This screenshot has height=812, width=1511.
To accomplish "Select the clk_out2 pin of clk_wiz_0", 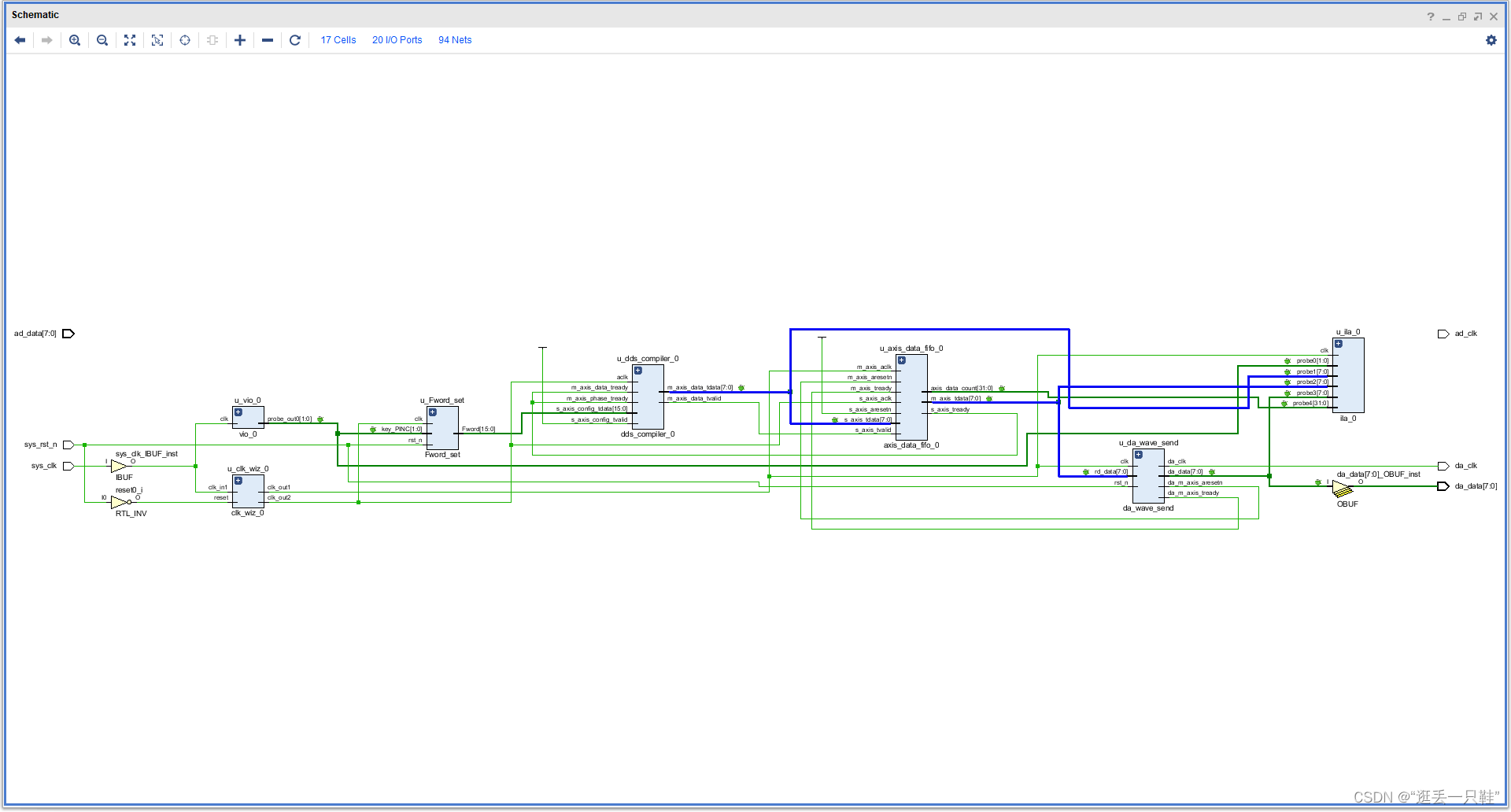I will coord(279,497).
